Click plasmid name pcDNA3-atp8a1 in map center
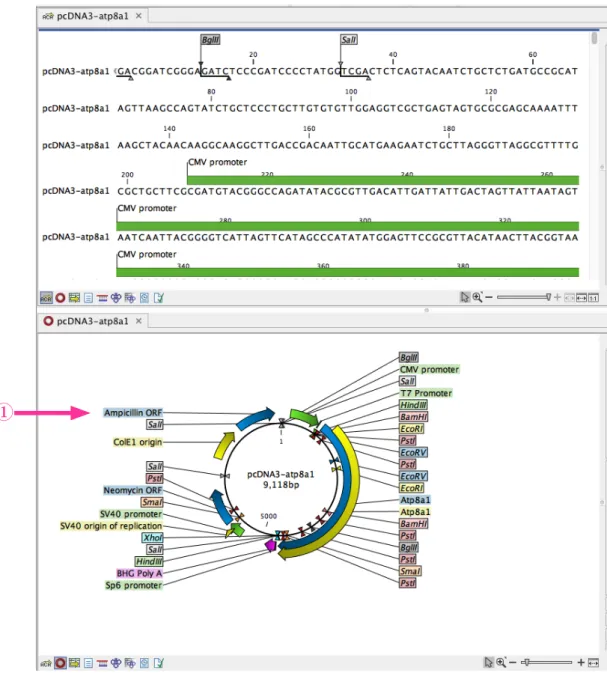The height and width of the screenshot is (673, 607). [281, 474]
